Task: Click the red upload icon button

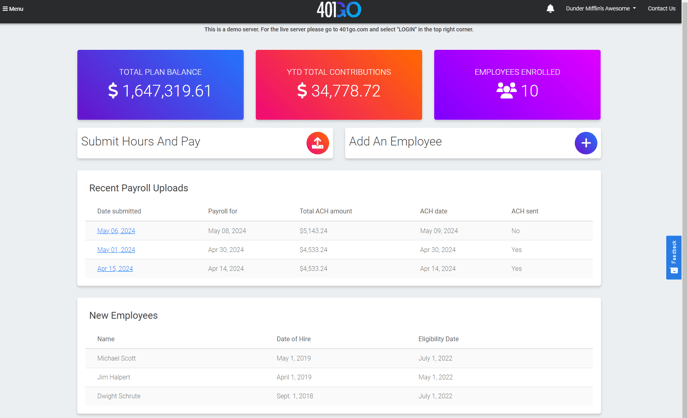Action: (x=317, y=143)
